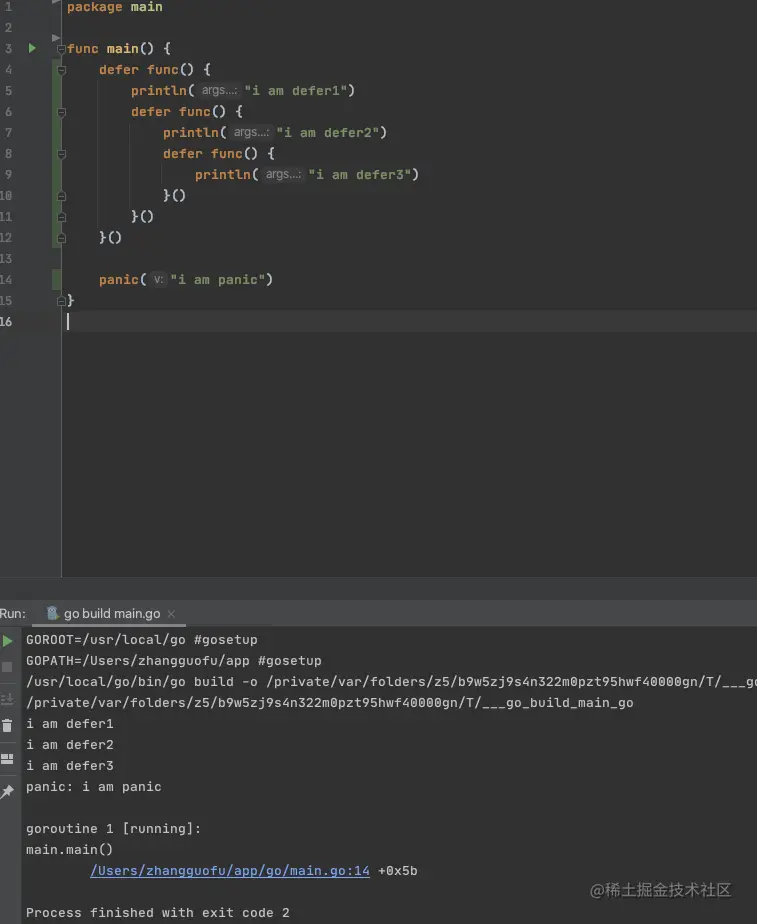Viewport: 757px width, 924px height.
Task: Clear console output with trash icon
Action: (7, 726)
